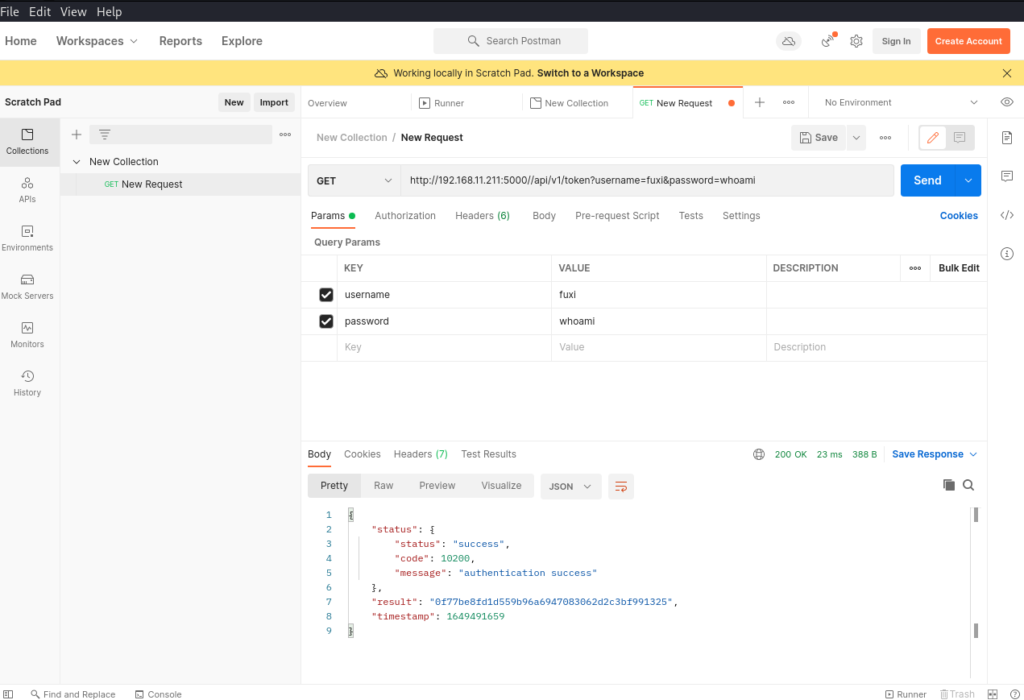Image resolution: width=1024 pixels, height=700 pixels.
Task: Close the Scratch Pad banner
Action: point(1007,73)
